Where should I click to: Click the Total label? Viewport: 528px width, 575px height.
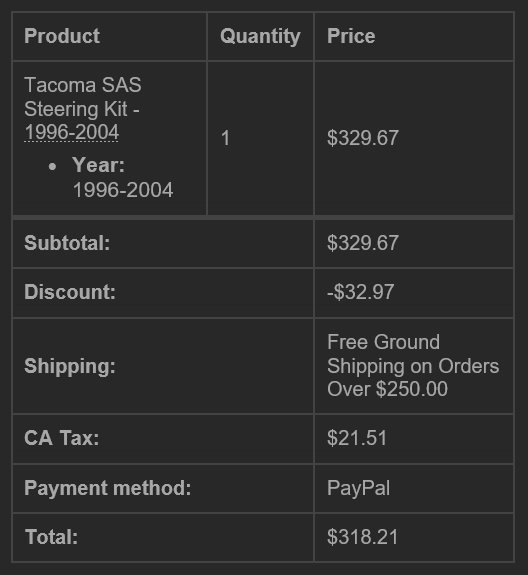(51, 537)
